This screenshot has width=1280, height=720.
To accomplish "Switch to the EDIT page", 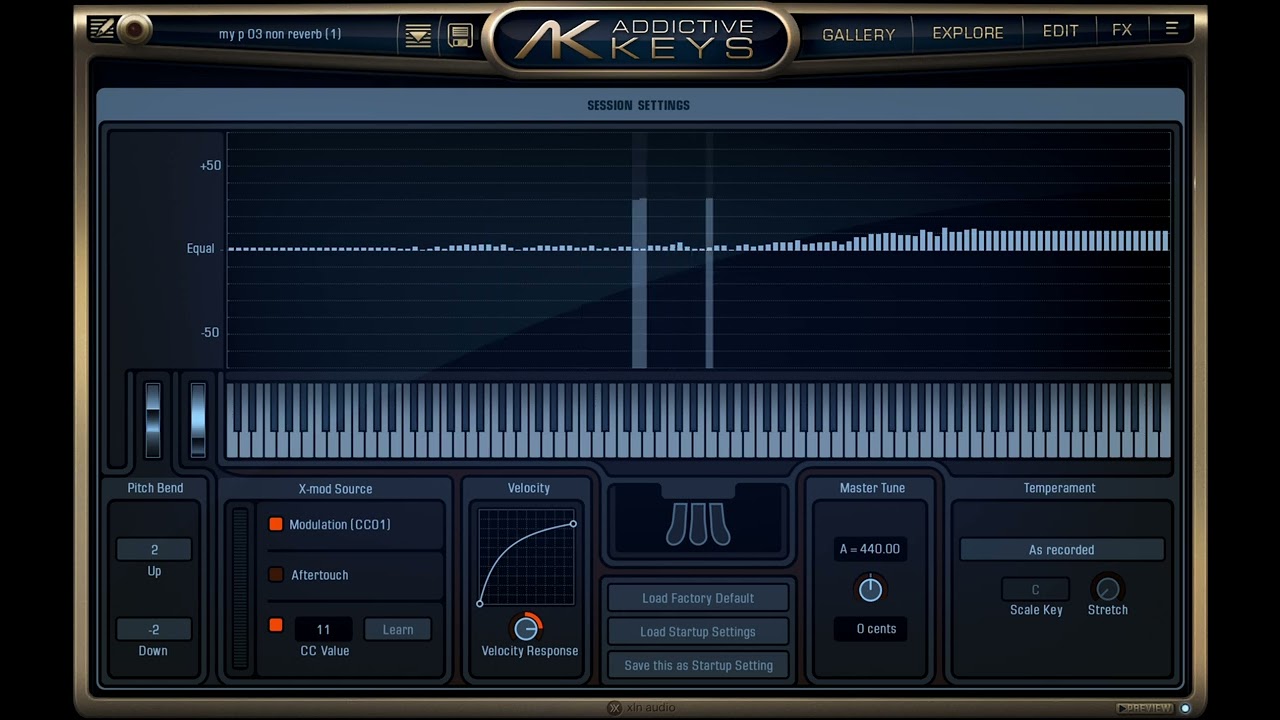I will click(x=1061, y=31).
